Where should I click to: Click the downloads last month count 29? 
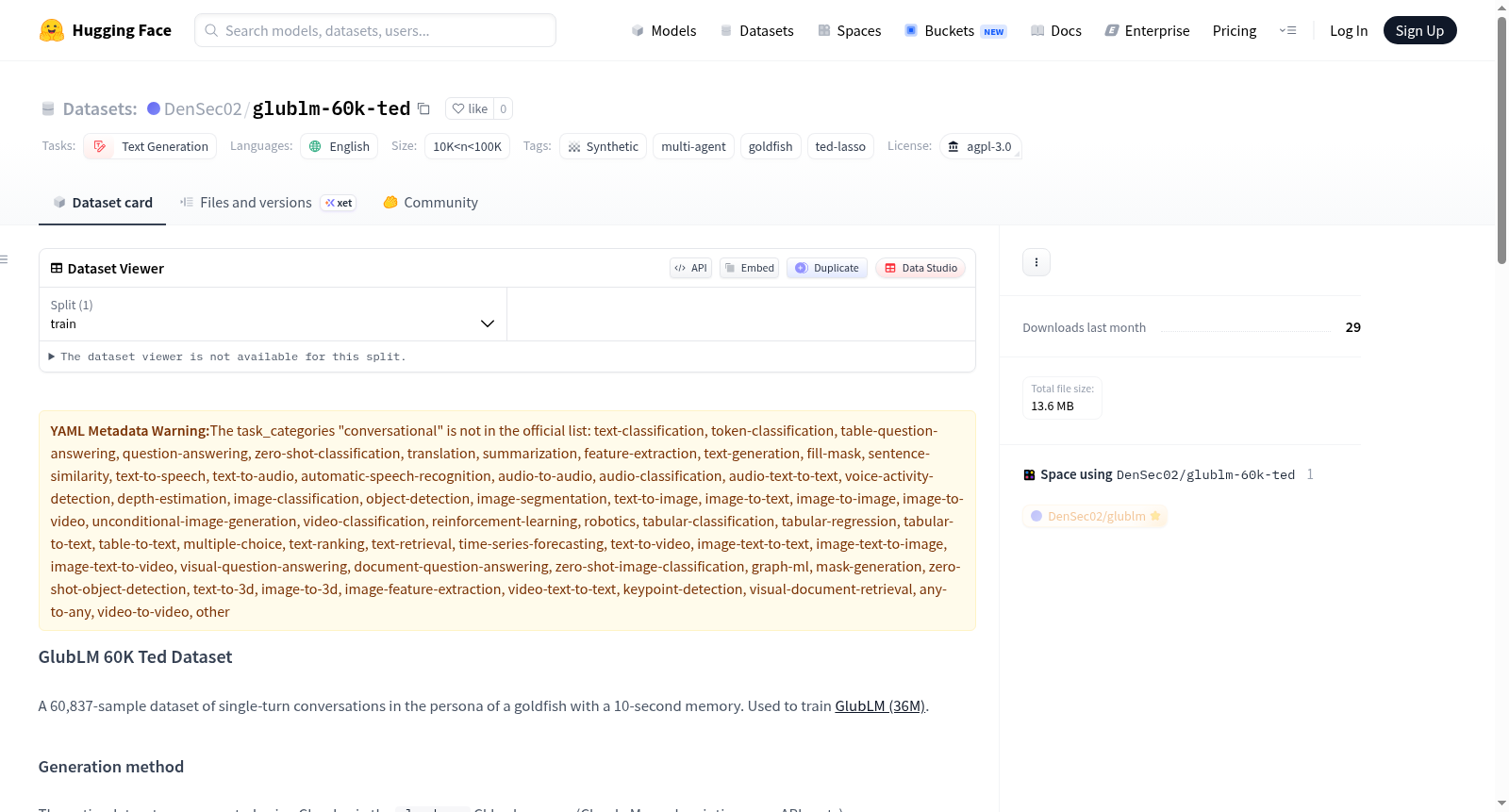[1353, 327]
